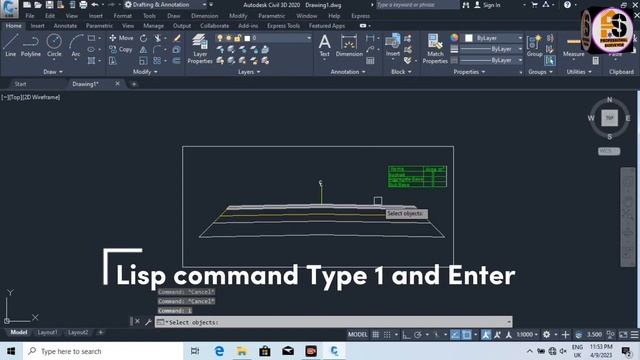Select the Polyline tool
640x360 pixels.
(x=31, y=45)
